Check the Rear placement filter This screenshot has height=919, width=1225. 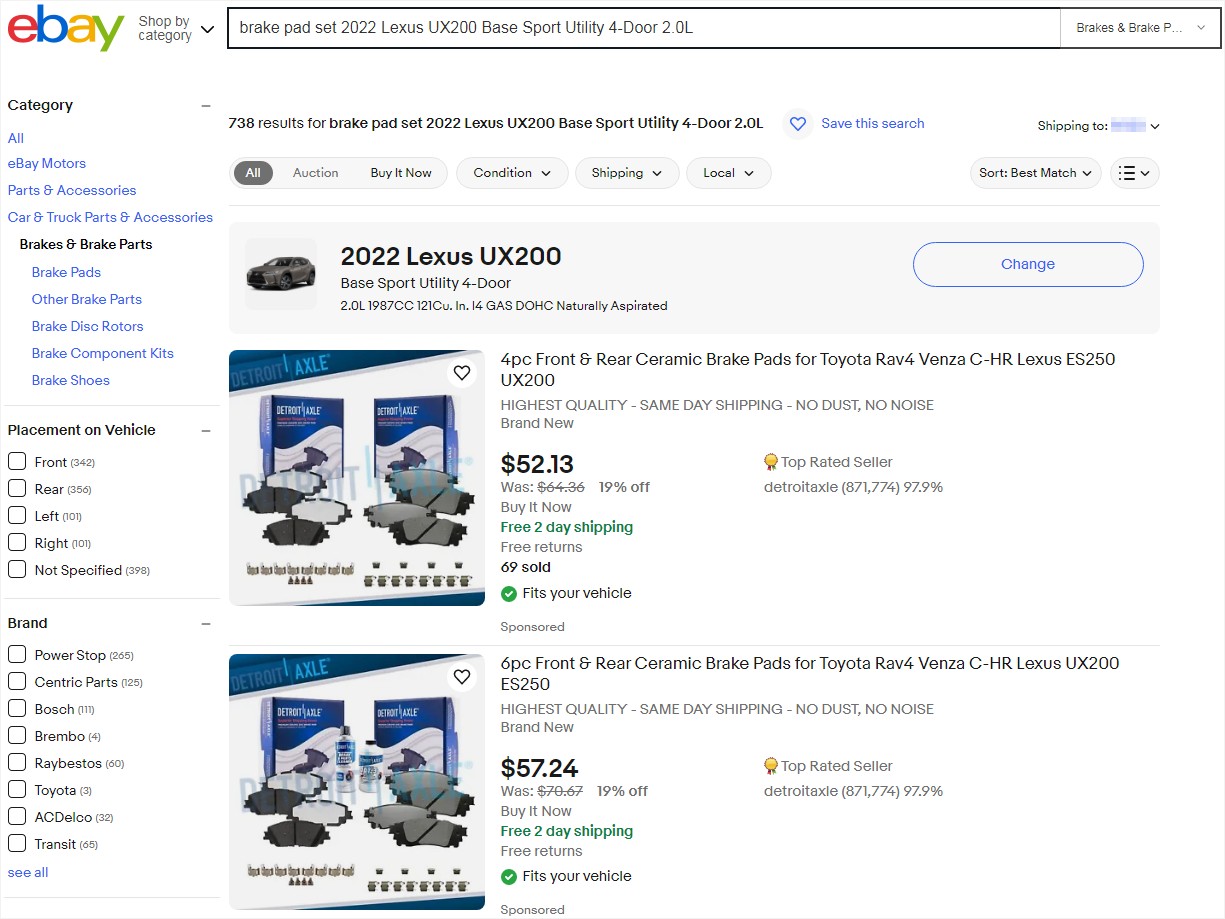17,488
